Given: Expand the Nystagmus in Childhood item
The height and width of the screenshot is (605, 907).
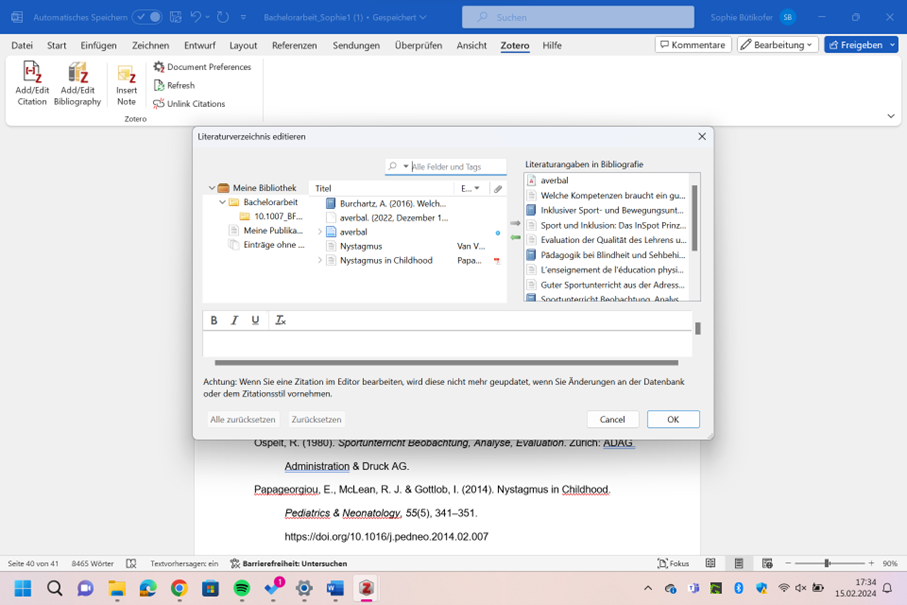Looking at the screenshot, I should (x=320, y=261).
